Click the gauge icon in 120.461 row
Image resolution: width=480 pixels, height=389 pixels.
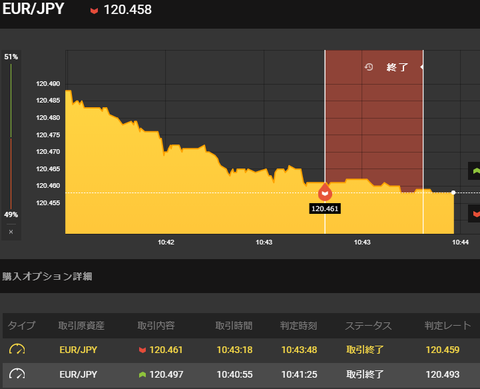(17, 349)
